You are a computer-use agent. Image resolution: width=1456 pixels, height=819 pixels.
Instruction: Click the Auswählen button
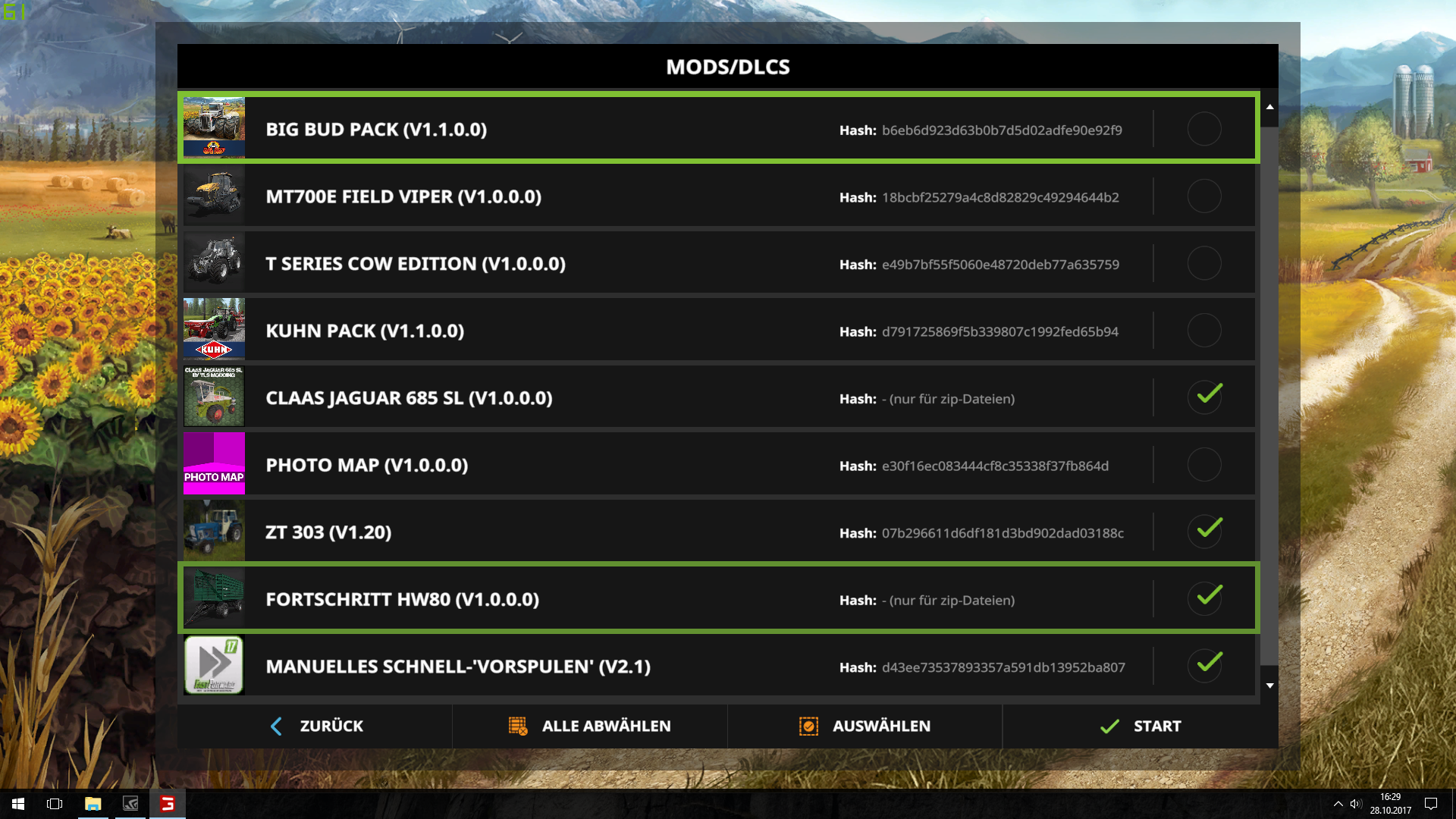864,726
